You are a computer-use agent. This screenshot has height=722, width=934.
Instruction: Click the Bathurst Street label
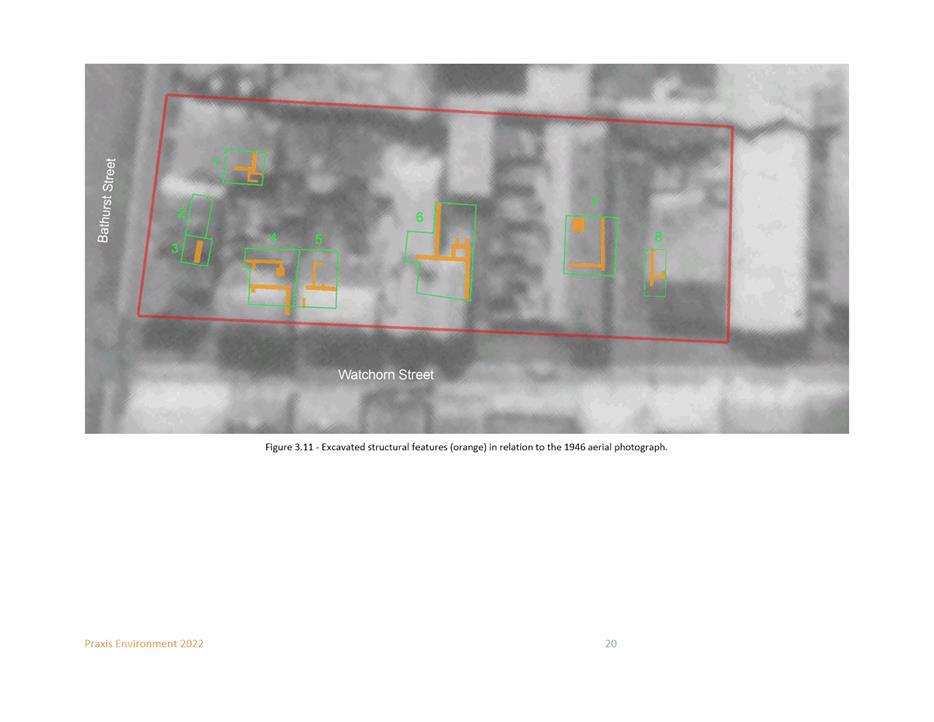click(x=105, y=200)
